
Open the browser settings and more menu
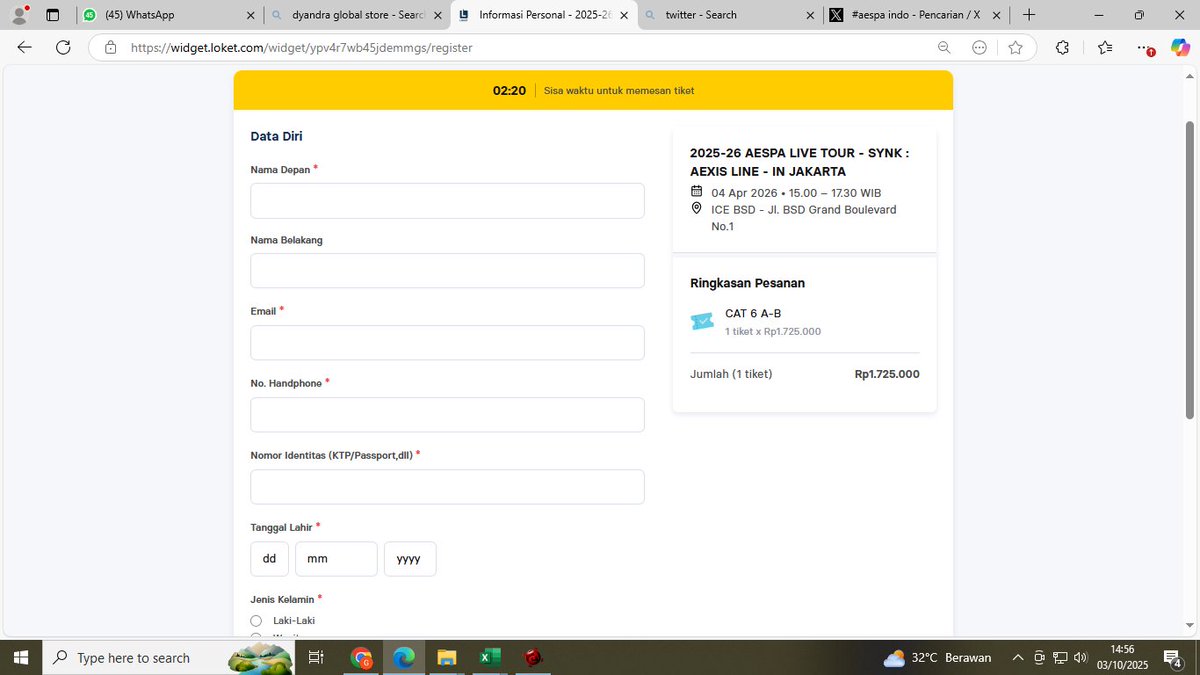coord(1144,47)
